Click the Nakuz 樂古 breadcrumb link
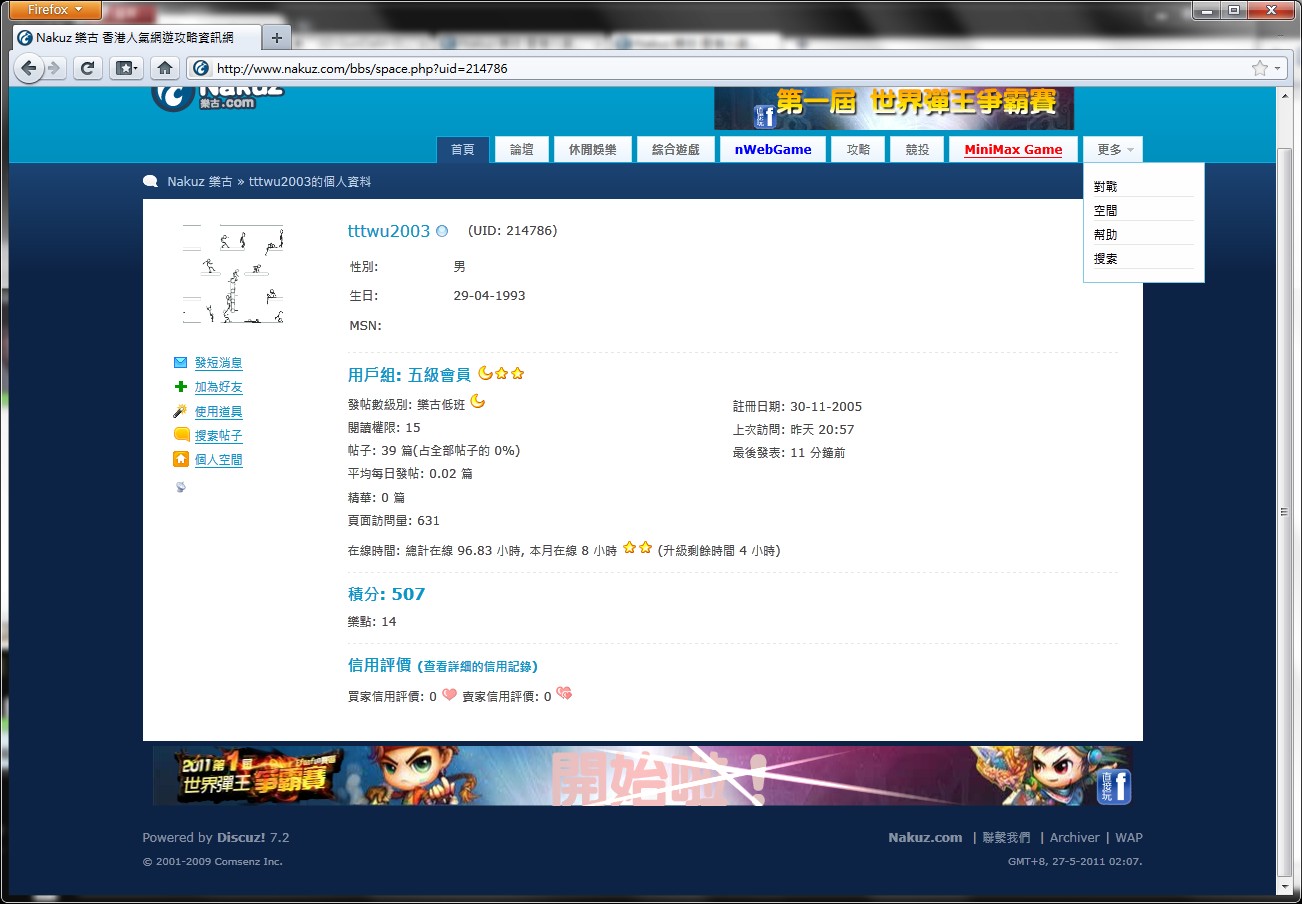This screenshot has width=1302, height=904. pos(200,182)
